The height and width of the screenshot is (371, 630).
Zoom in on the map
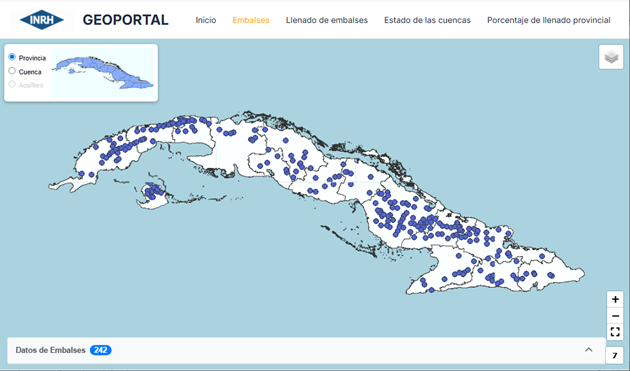coord(615,299)
